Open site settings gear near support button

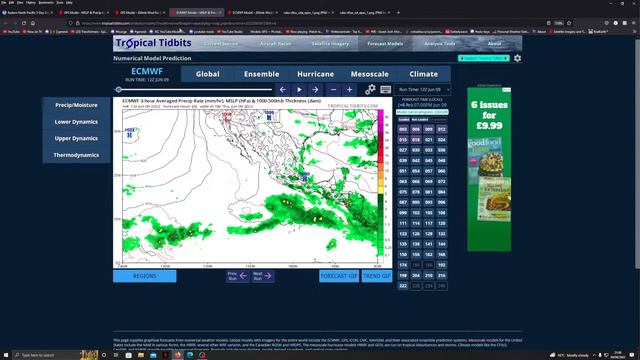coord(518,58)
